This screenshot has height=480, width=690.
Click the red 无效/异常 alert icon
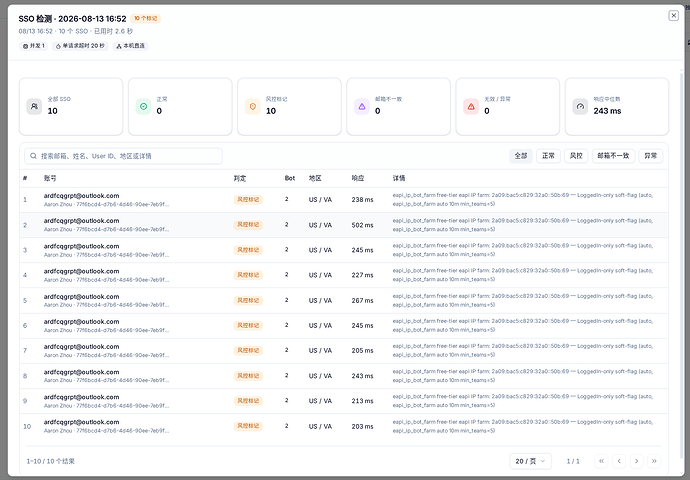471,106
